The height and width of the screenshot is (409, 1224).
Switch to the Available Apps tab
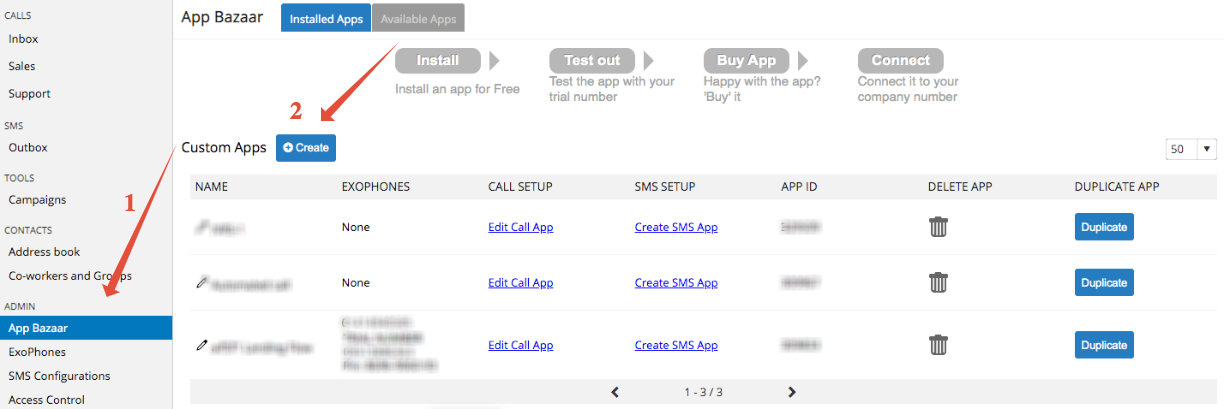418,18
